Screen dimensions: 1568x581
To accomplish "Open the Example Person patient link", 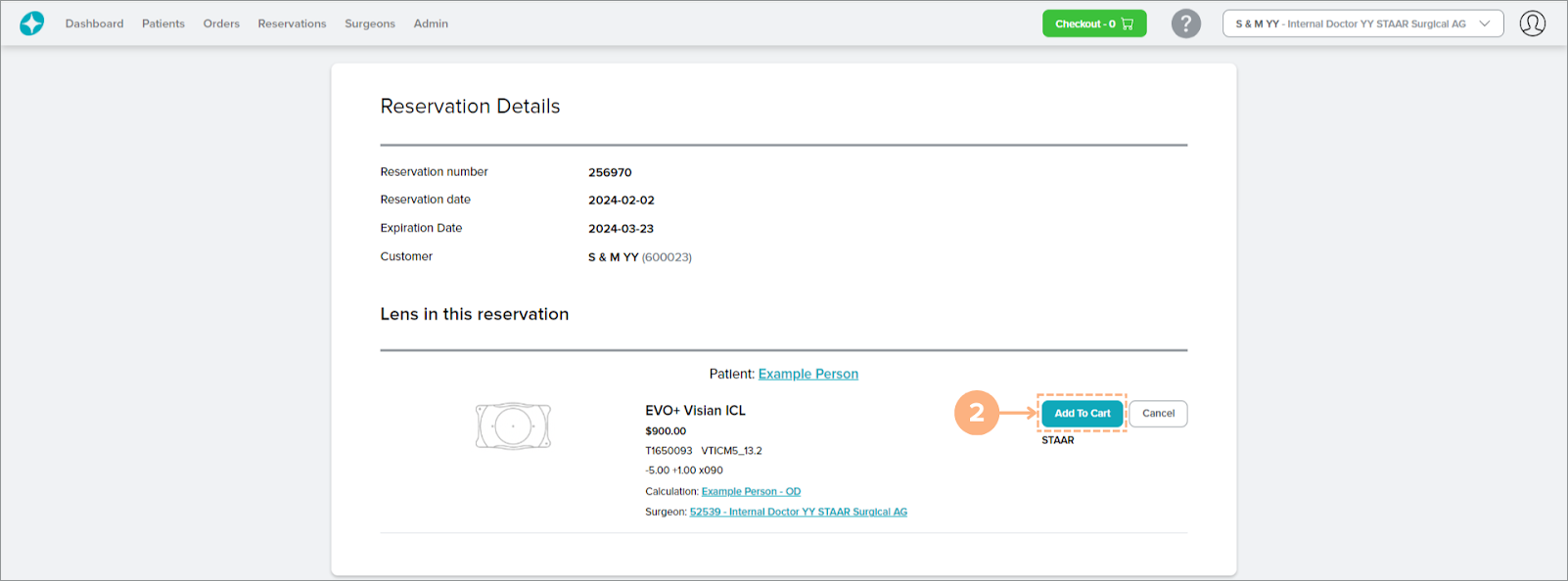I will click(x=807, y=374).
